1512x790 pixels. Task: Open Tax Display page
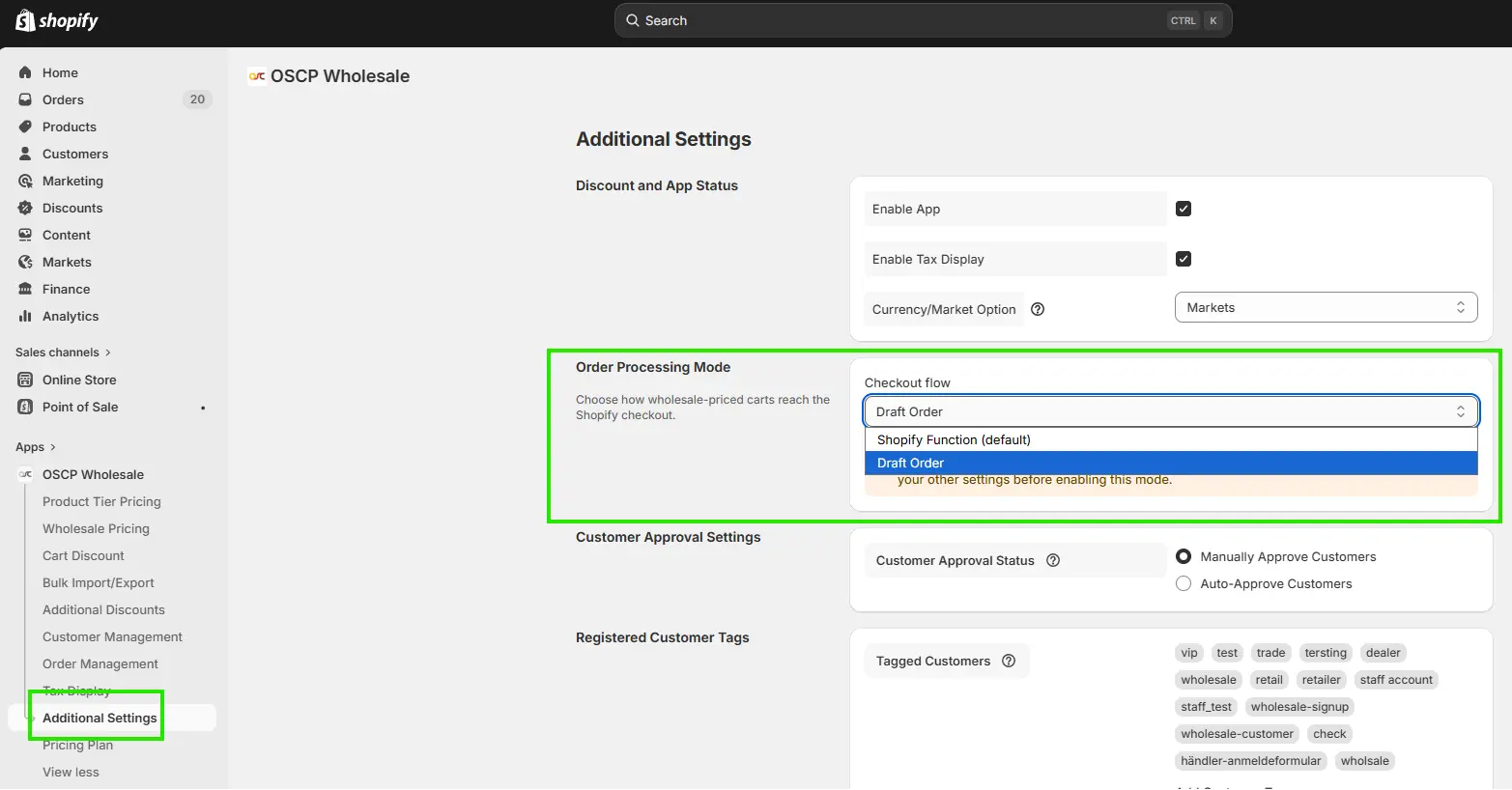pyautogui.click(x=76, y=691)
